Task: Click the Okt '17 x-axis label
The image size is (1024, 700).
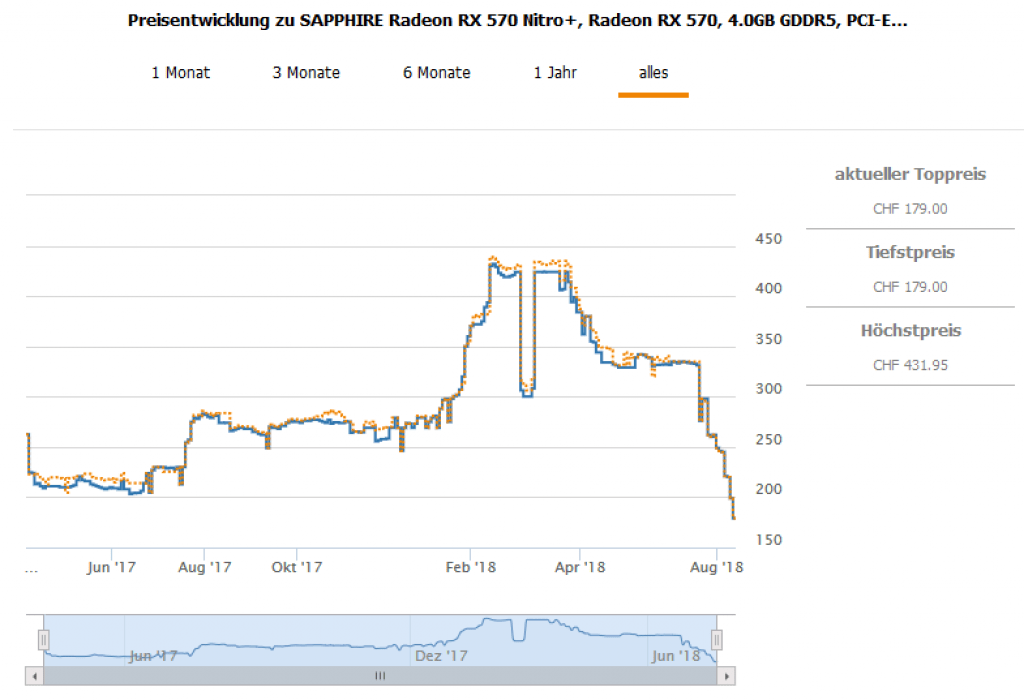Action: coord(296,567)
